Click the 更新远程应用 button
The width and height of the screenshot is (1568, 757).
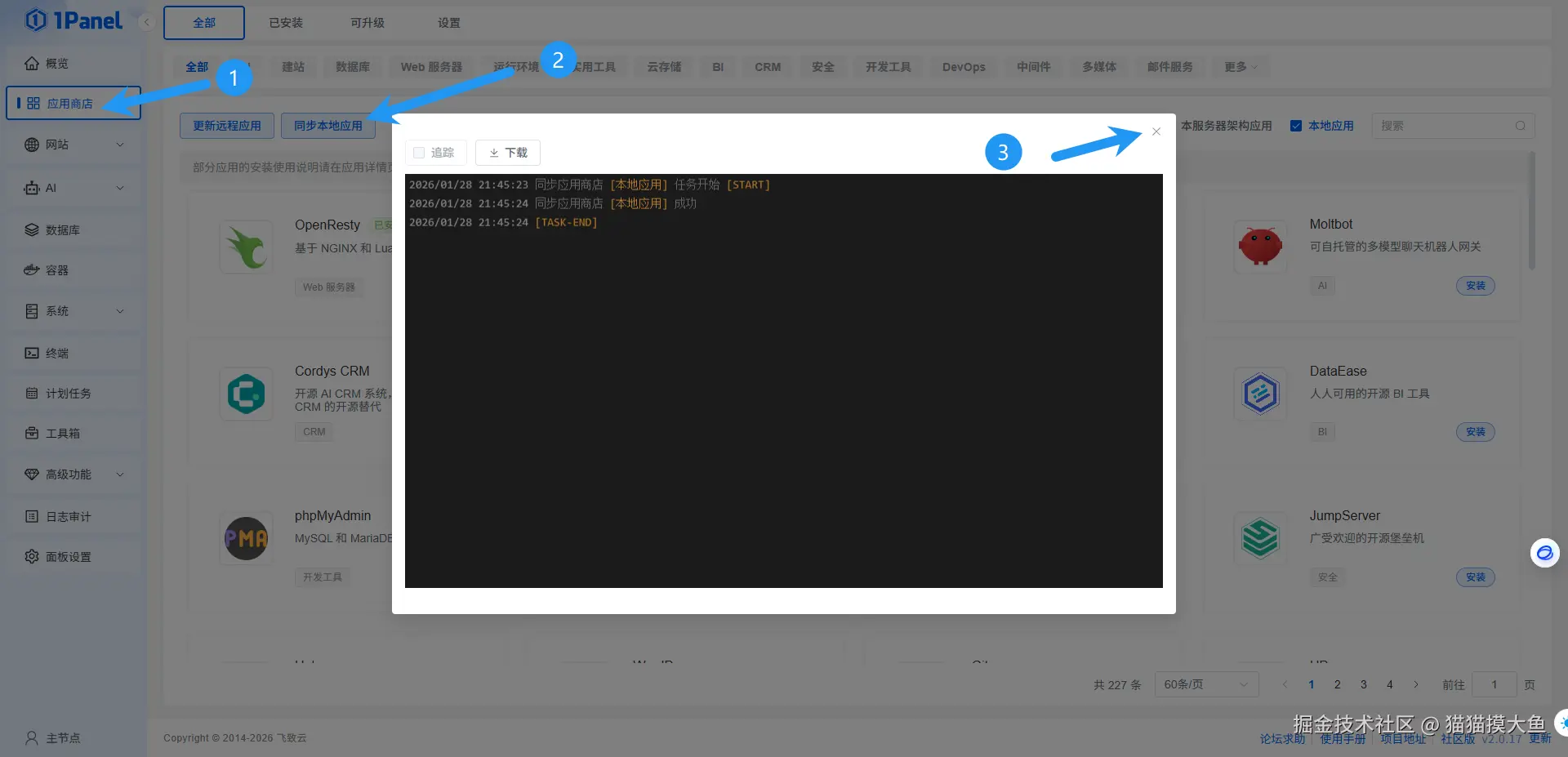point(227,126)
